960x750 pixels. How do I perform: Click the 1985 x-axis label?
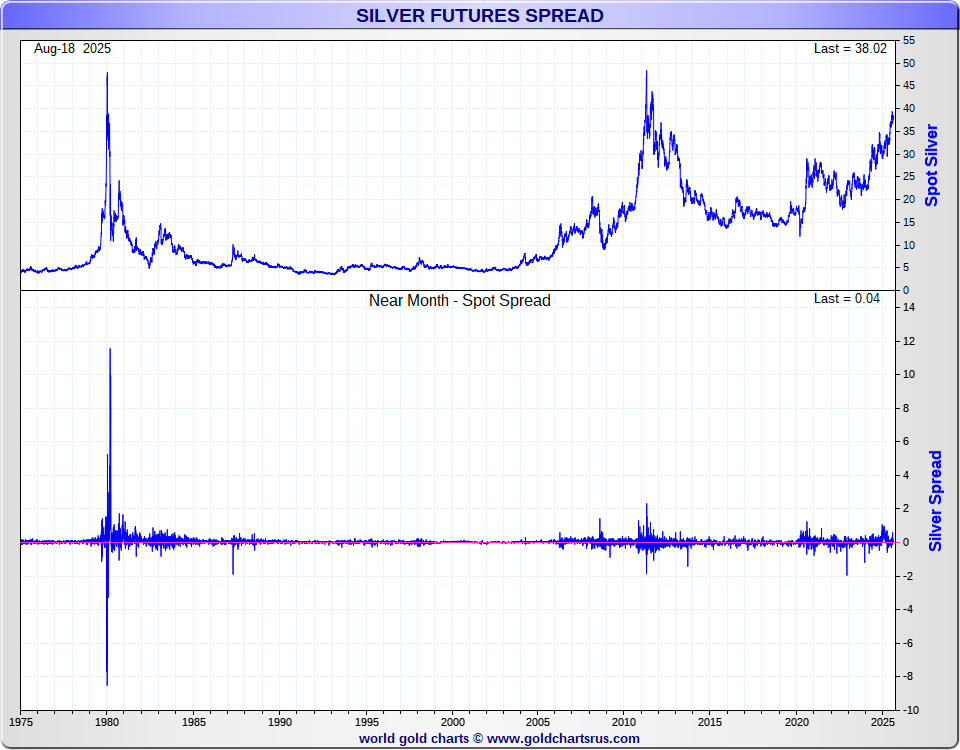coord(194,722)
